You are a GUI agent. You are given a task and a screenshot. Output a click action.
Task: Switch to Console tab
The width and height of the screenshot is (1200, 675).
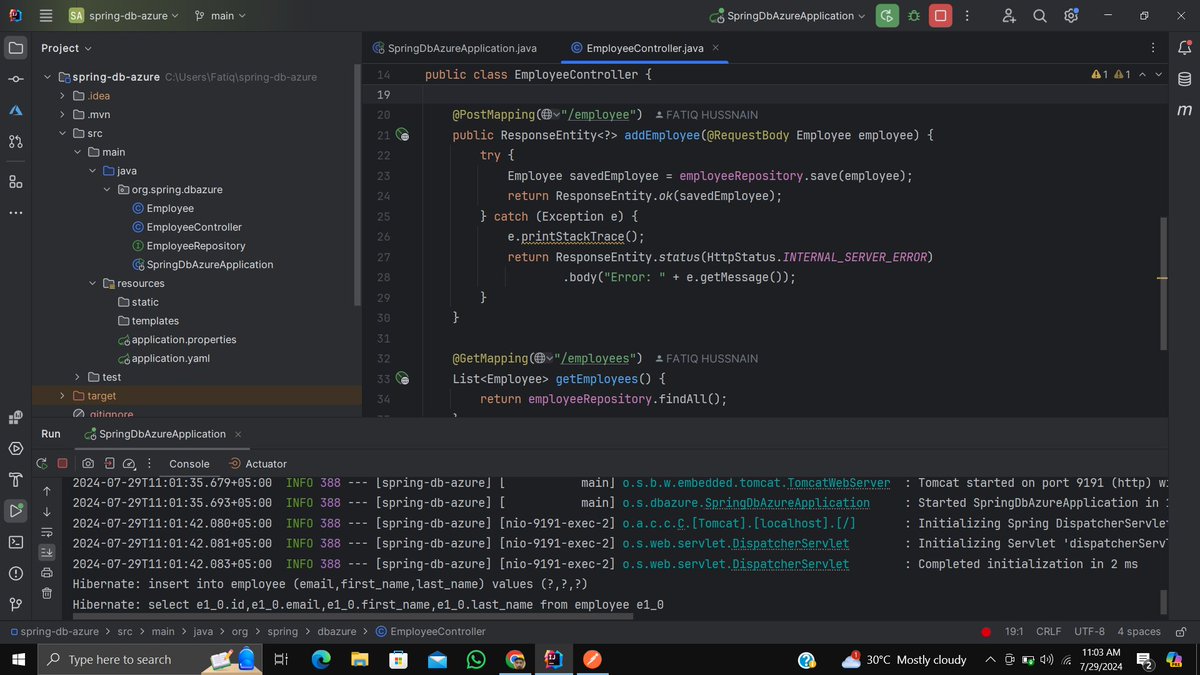coord(189,464)
